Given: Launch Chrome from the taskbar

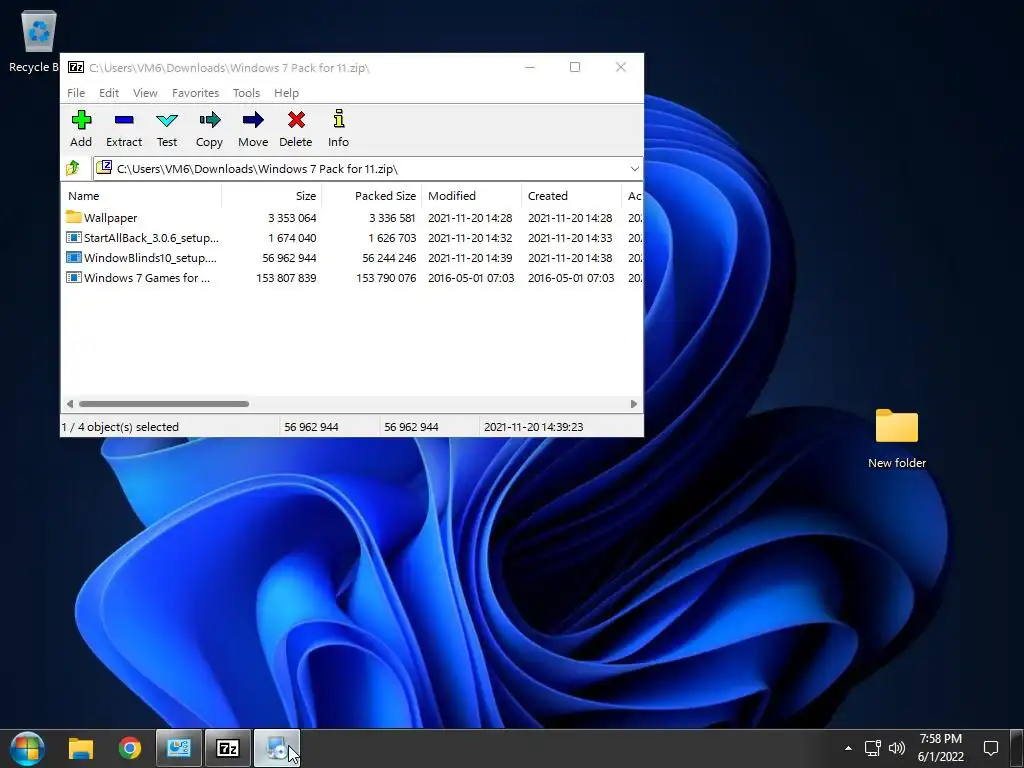Looking at the screenshot, I should tap(130, 748).
